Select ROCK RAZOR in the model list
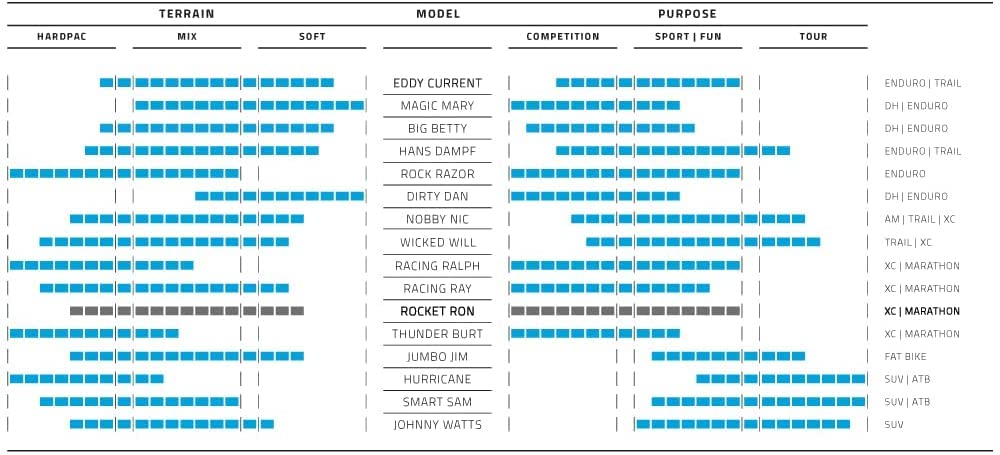1000x455 pixels. coord(437,174)
